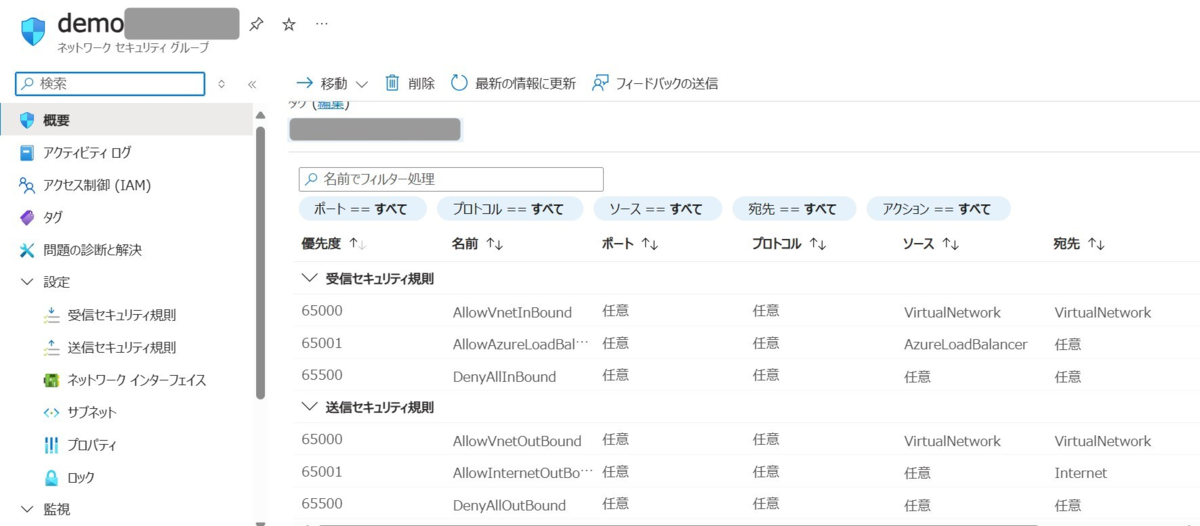
Task: Click the 名前でフィルター処理 filter field
Action: click(451, 179)
